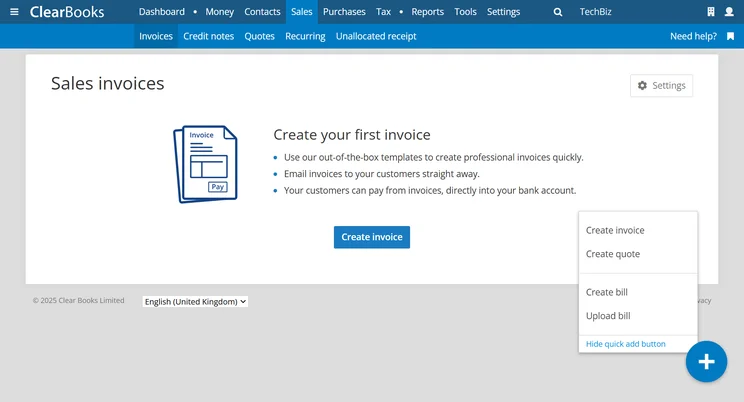The height and width of the screenshot is (402, 744).
Task: Click the invoice document illustration
Action: pos(205,164)
